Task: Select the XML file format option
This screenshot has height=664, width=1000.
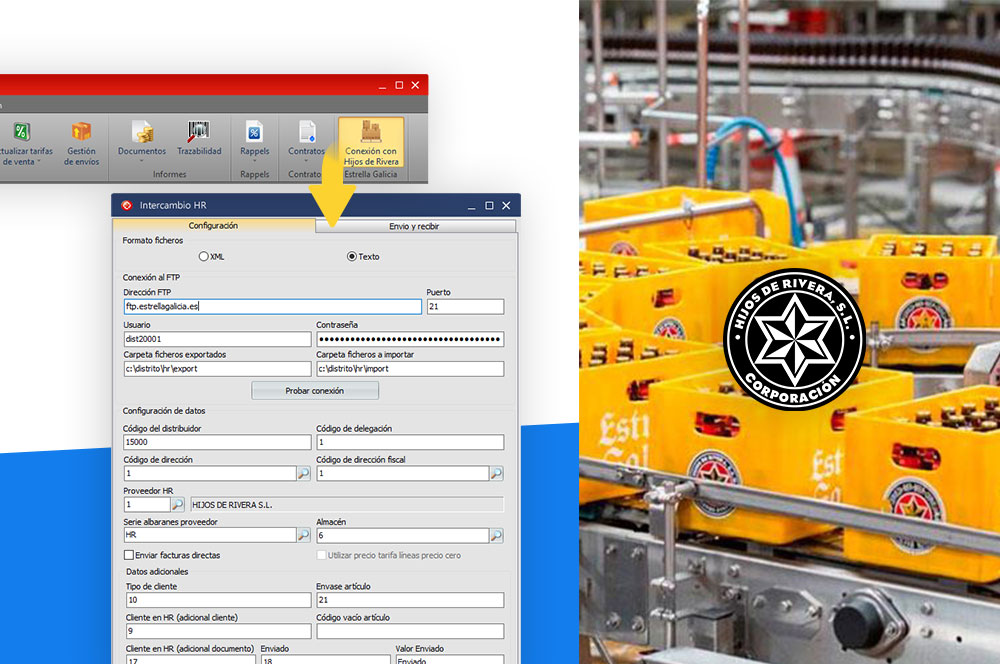Action: [204, 257]
